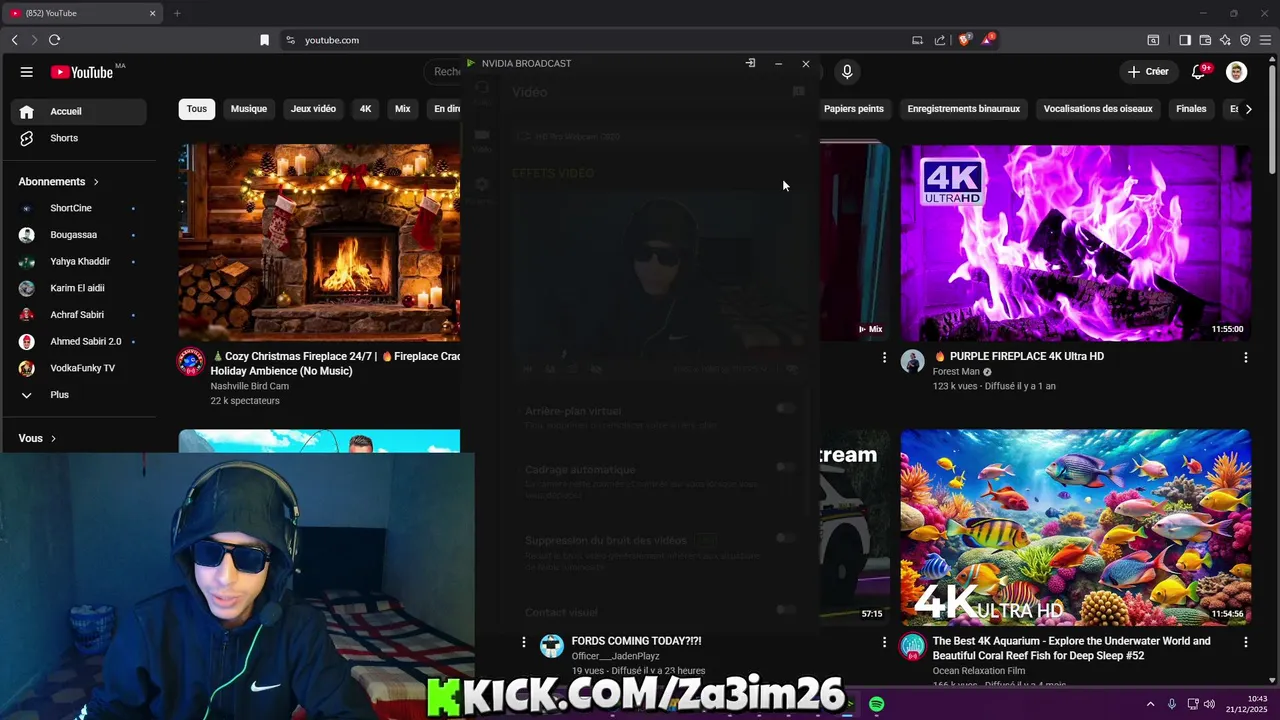
Task: Open the network icon in system tray
Action: [x=1193, y=704]
